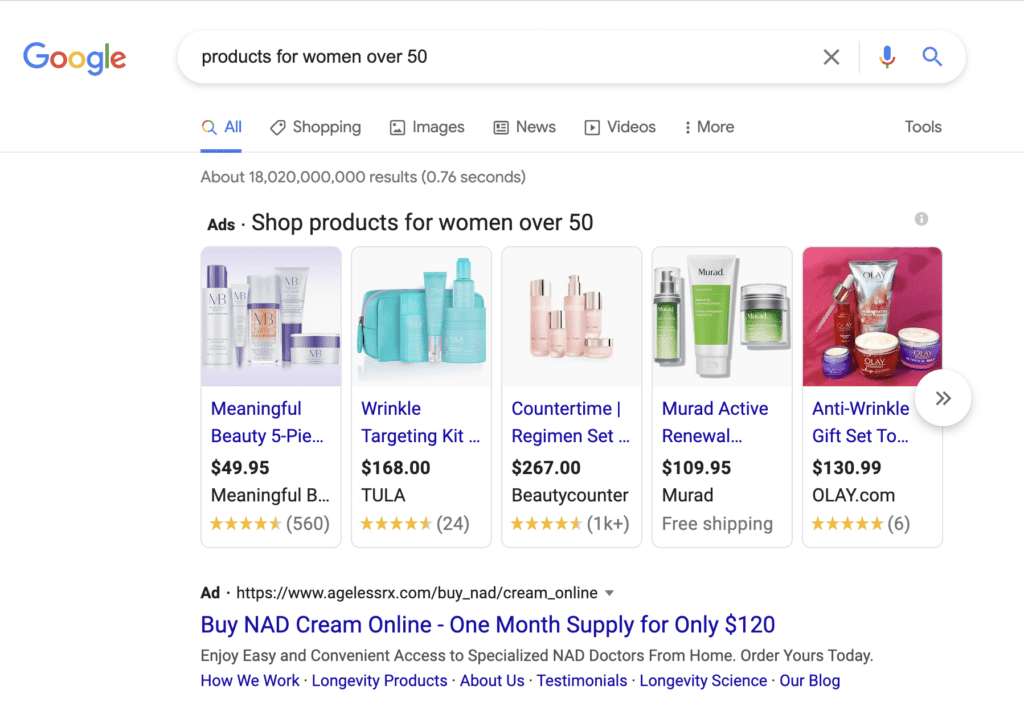
Task: Open the Longevity Products sitelink
Action: click(x=379, y=681)
